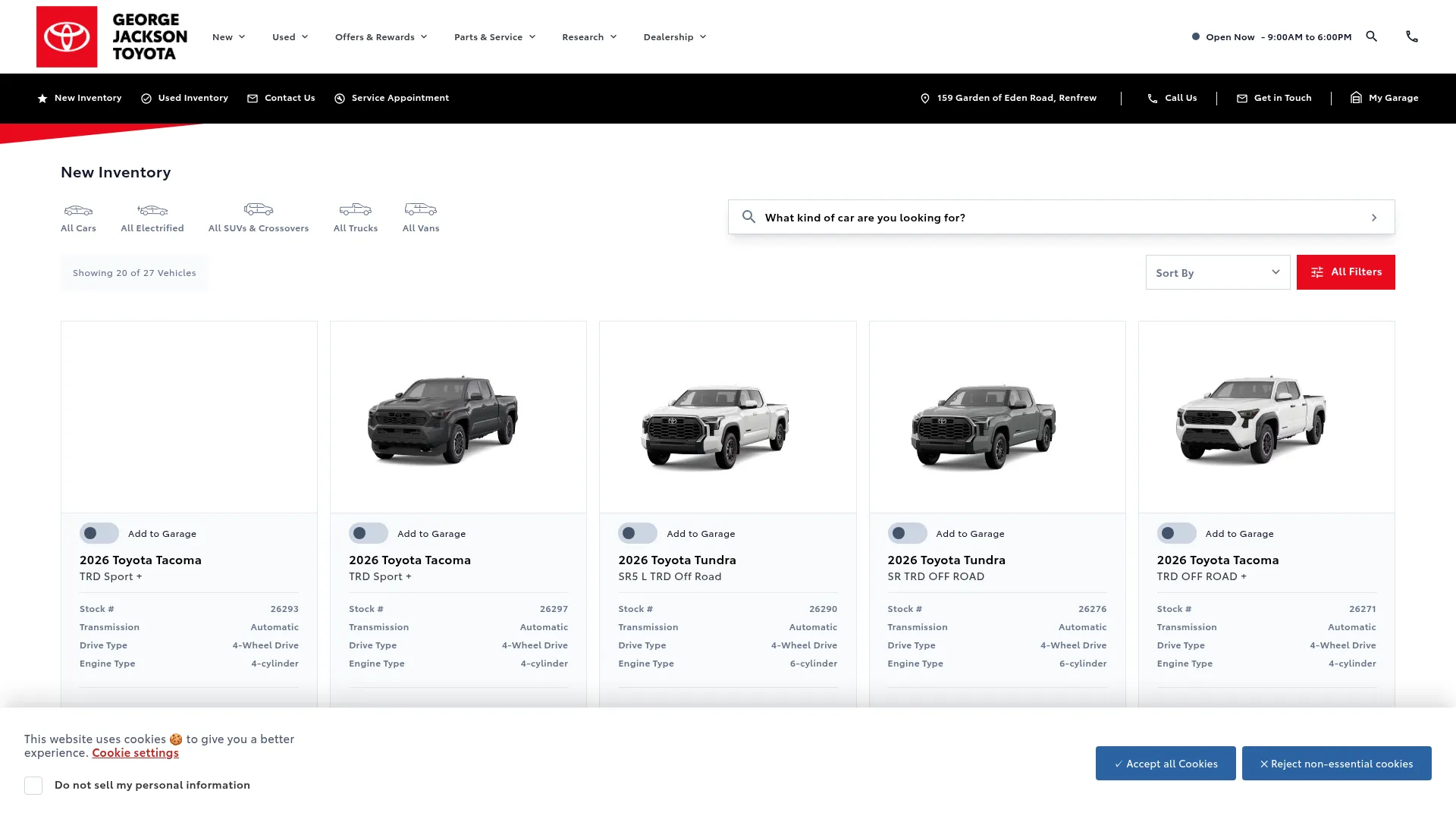Click the filter sliders icon on All Filters
1456x819 pixels.
tap(1317, 272)
